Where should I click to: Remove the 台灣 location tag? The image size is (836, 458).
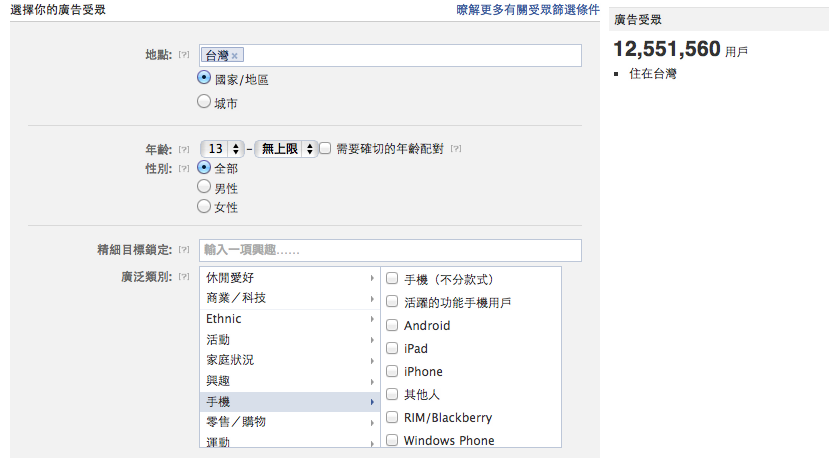click(x=234, y=55)
